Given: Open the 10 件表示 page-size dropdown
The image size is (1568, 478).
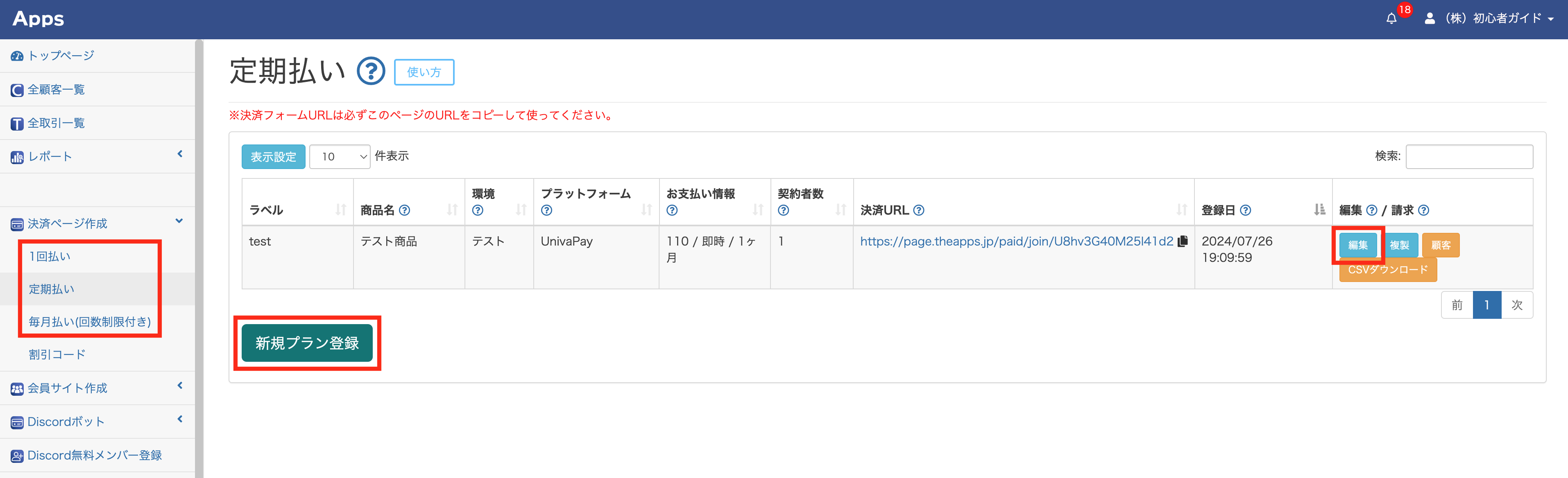Looking at the screenshot, I should coord(340,157).
